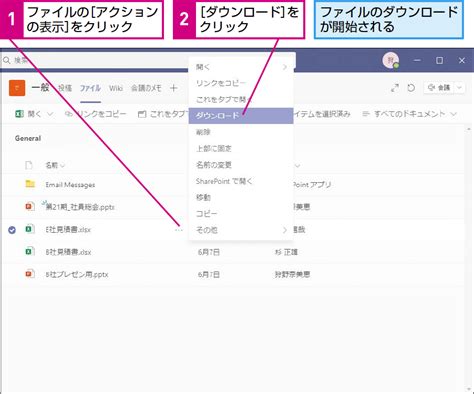This screenshot has height=394, width=474.
Task: Open the dropdown chevron next to toolbar 開く
Action: pyautogui.click(x=50, y=114)
